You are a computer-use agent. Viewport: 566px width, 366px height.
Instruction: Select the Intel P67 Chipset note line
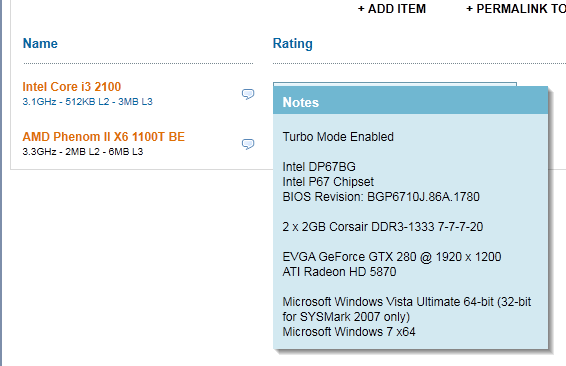(328, 182)
